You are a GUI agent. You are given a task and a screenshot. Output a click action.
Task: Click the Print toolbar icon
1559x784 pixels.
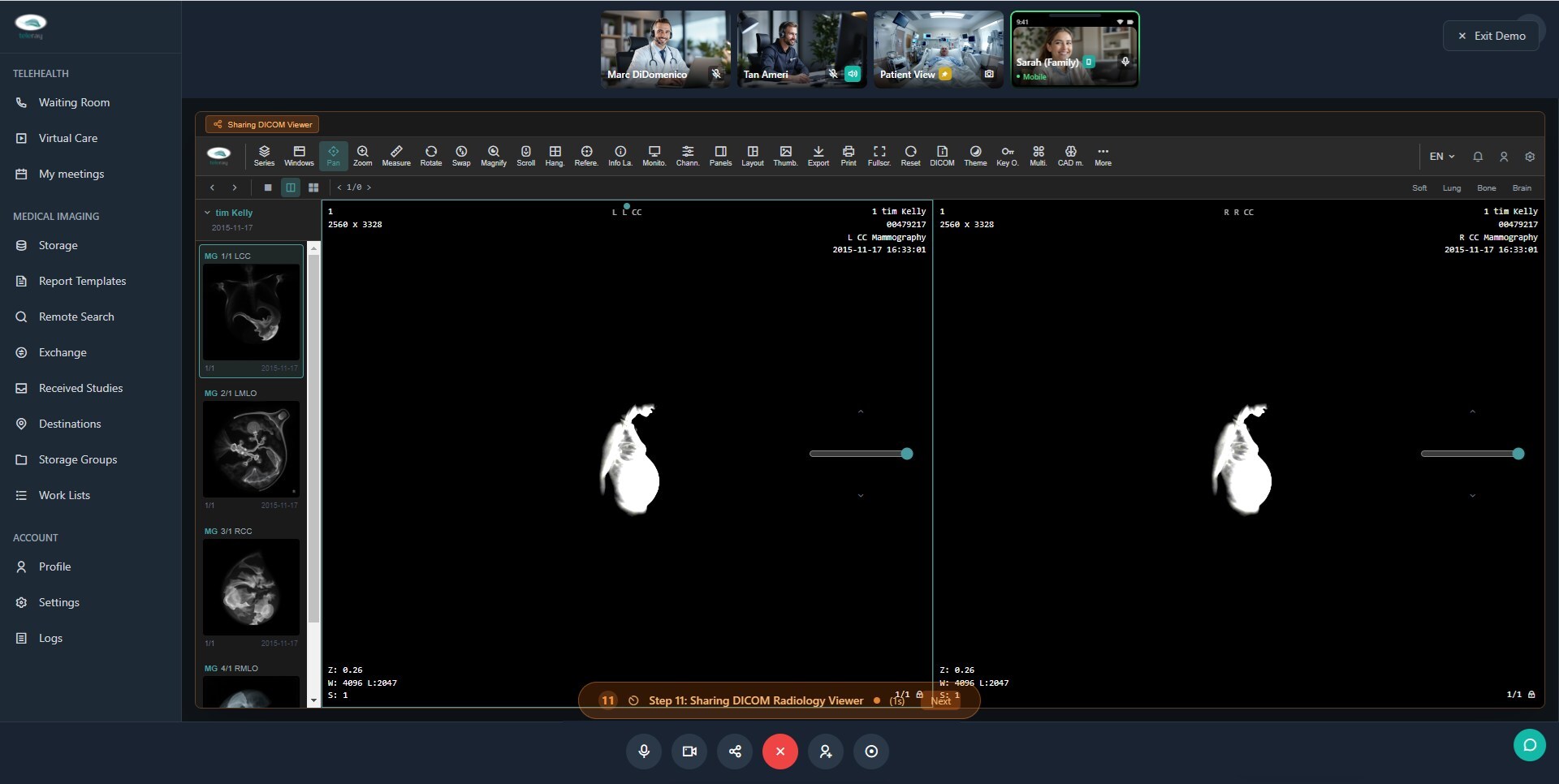click(x=848, y=156)
